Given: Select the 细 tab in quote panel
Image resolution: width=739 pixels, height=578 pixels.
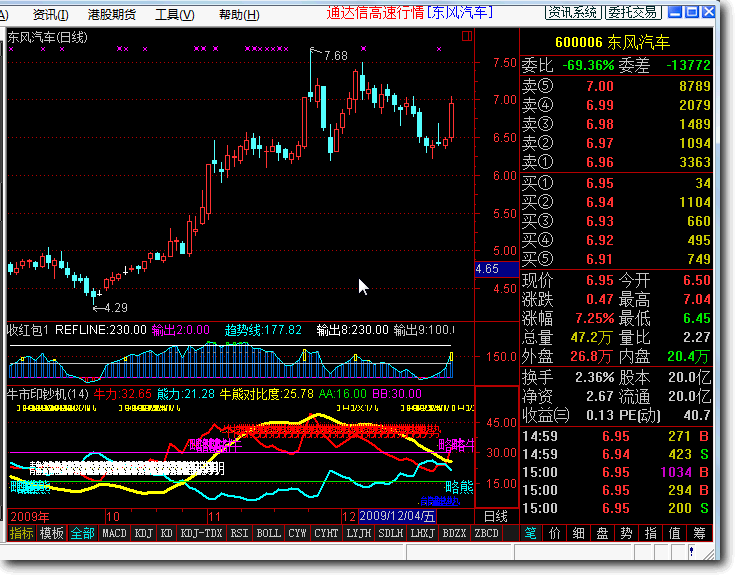Looking at the screenshot, I should (579, 533).
